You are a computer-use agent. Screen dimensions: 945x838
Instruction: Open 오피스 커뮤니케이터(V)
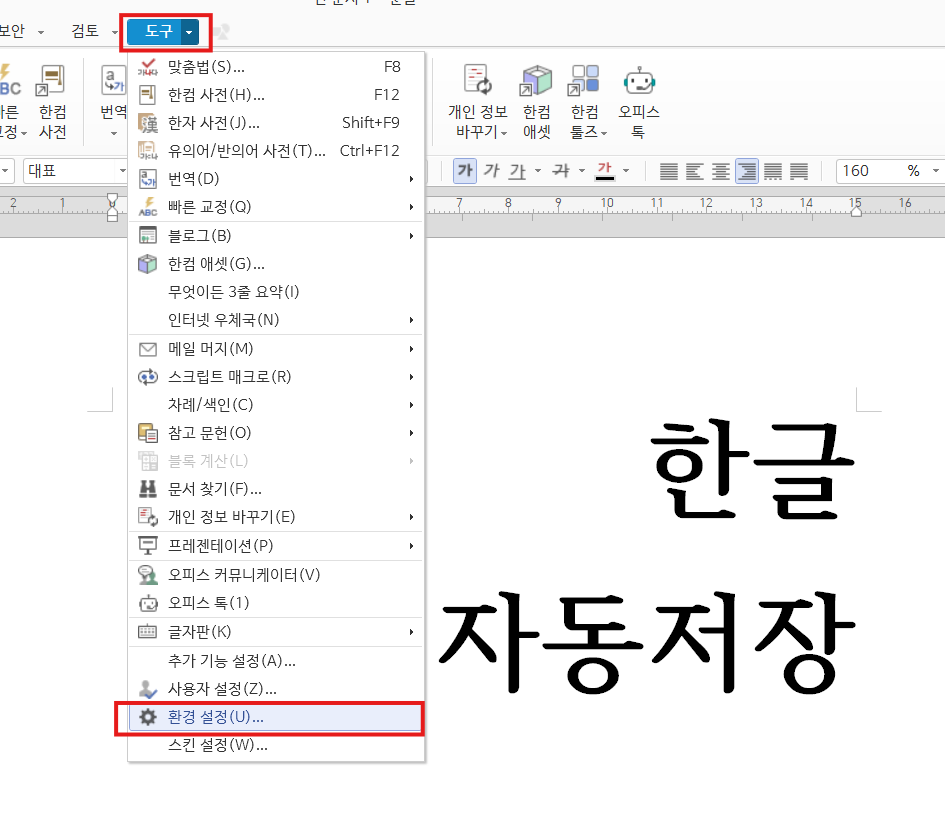click(x=276, y=575)
